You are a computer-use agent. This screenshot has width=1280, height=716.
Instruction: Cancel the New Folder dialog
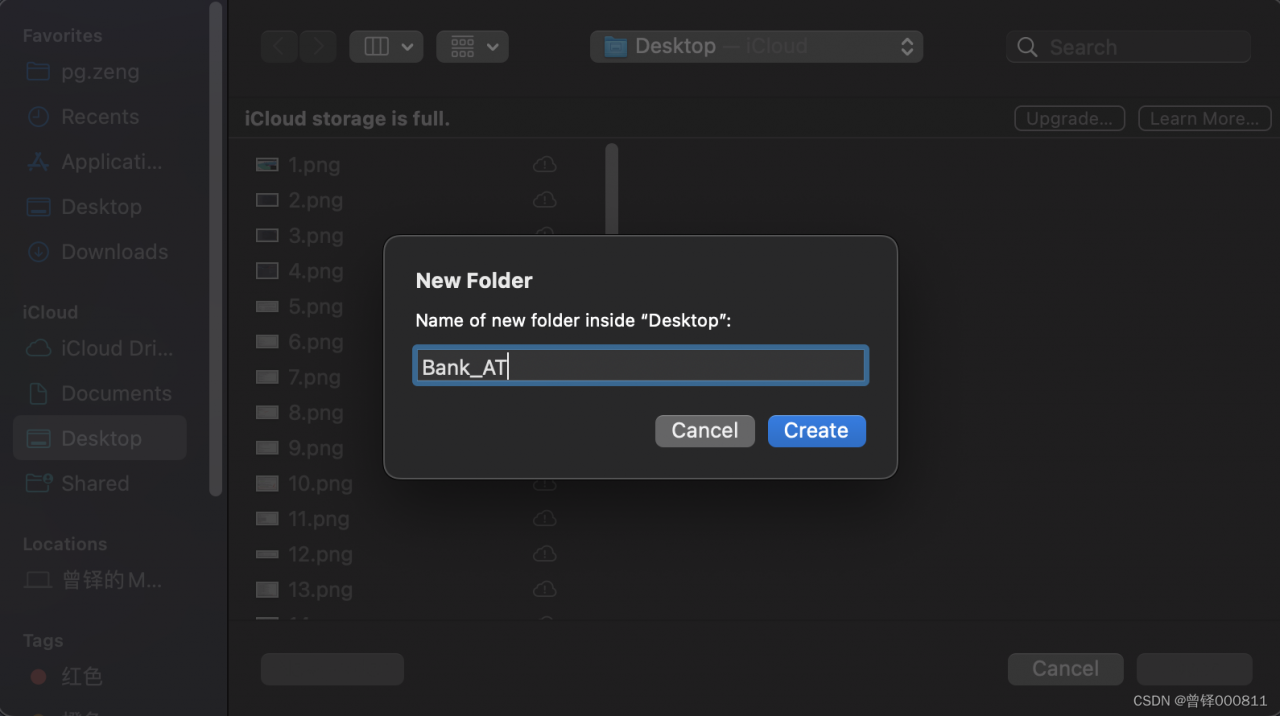(704, 431)
